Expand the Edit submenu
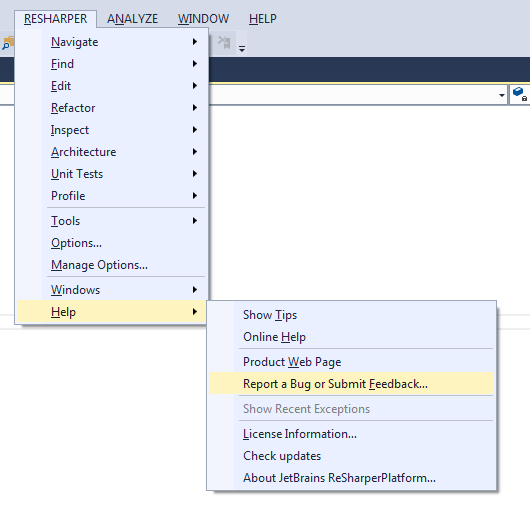The image size is (530, 505). [x=111, y=86]
